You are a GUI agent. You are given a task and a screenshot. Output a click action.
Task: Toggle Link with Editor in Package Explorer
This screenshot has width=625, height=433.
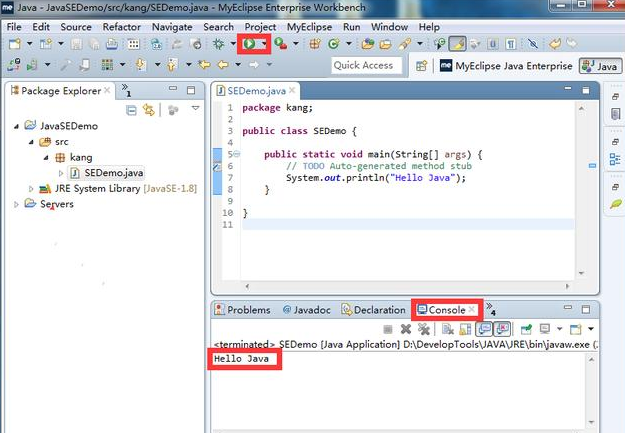[x=150, y=110]
